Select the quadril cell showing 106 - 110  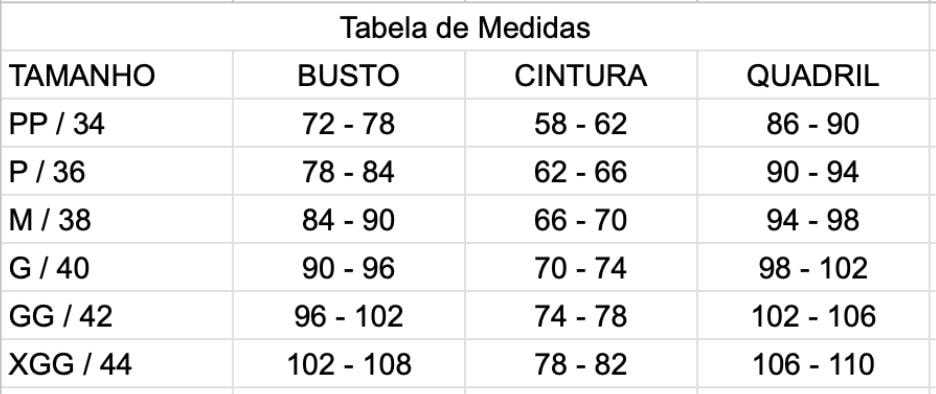click(813, 364)
